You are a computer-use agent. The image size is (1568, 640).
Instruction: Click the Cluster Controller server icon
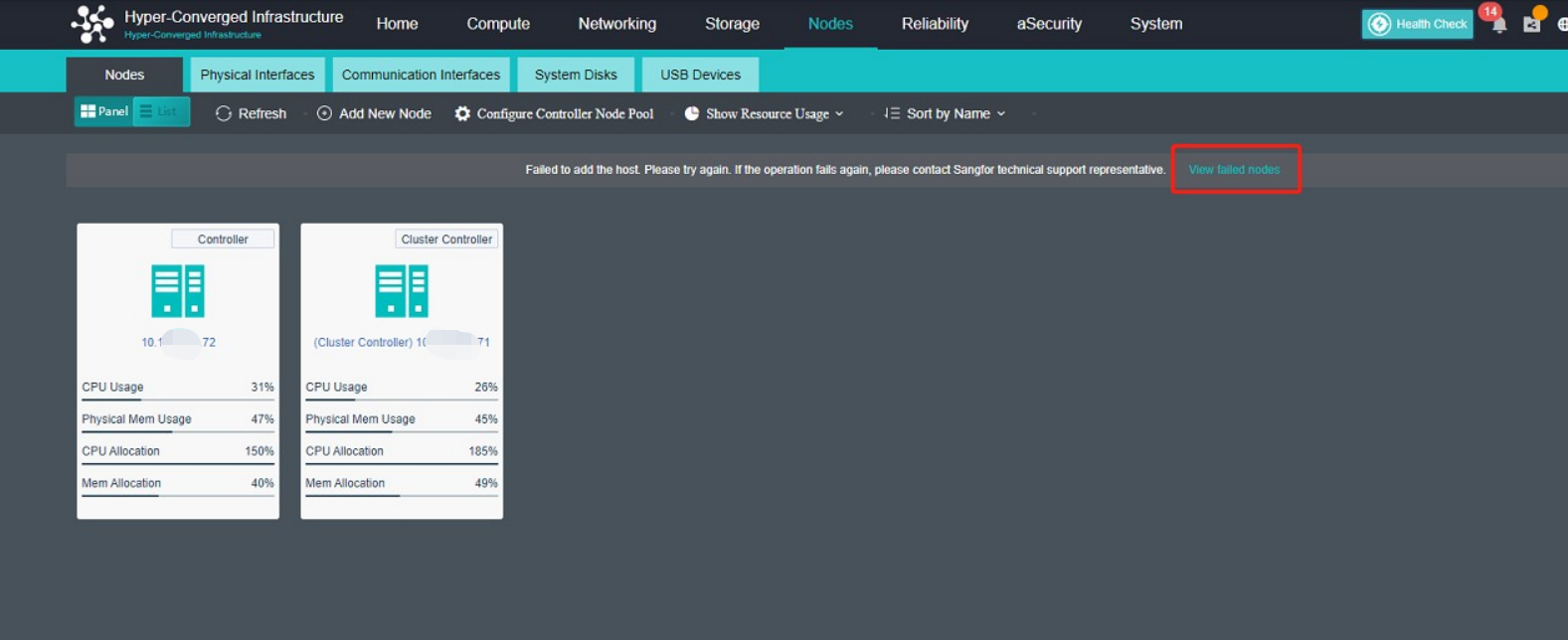[402, 291]
